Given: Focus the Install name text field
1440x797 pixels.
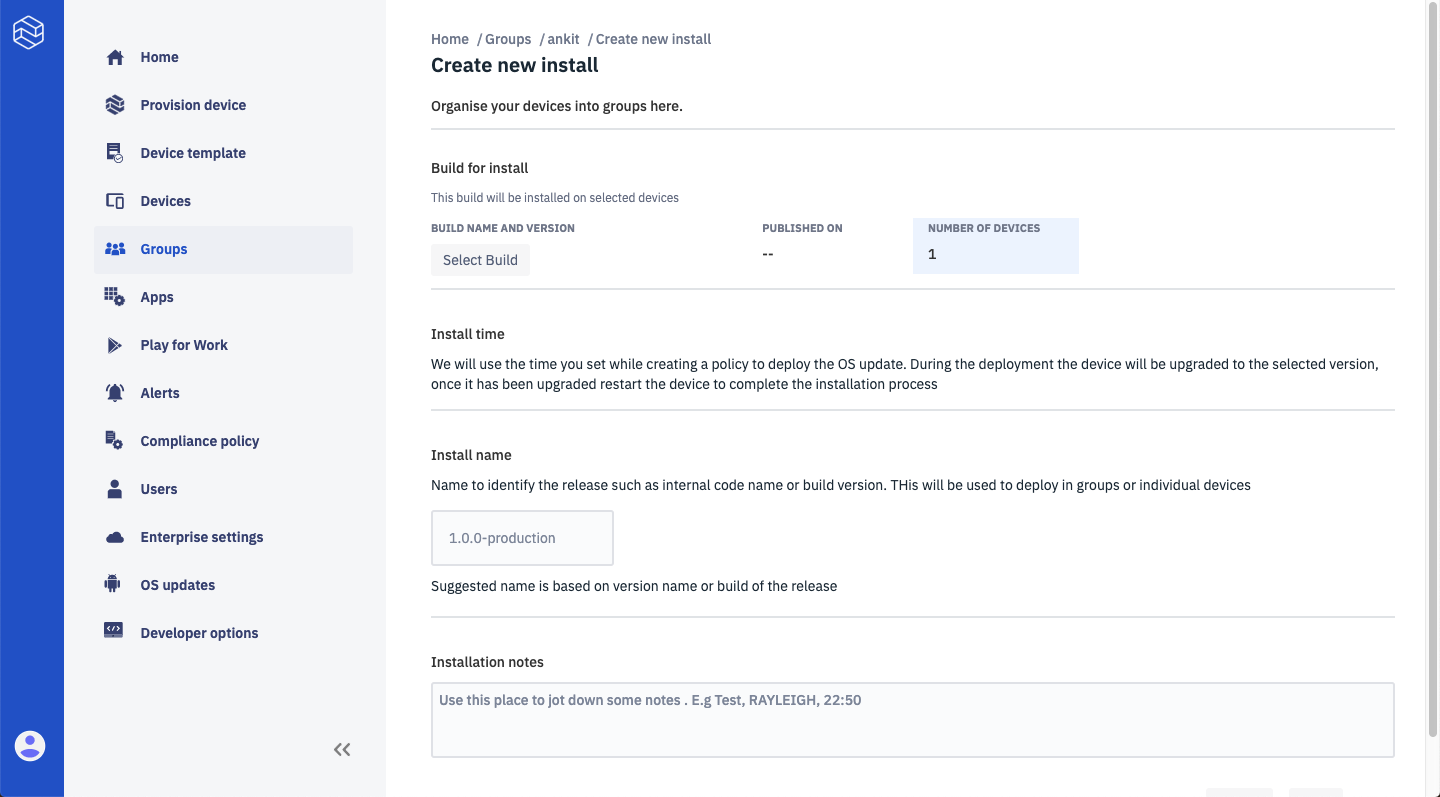Looking at the screenshot, I should pos(522,538).
